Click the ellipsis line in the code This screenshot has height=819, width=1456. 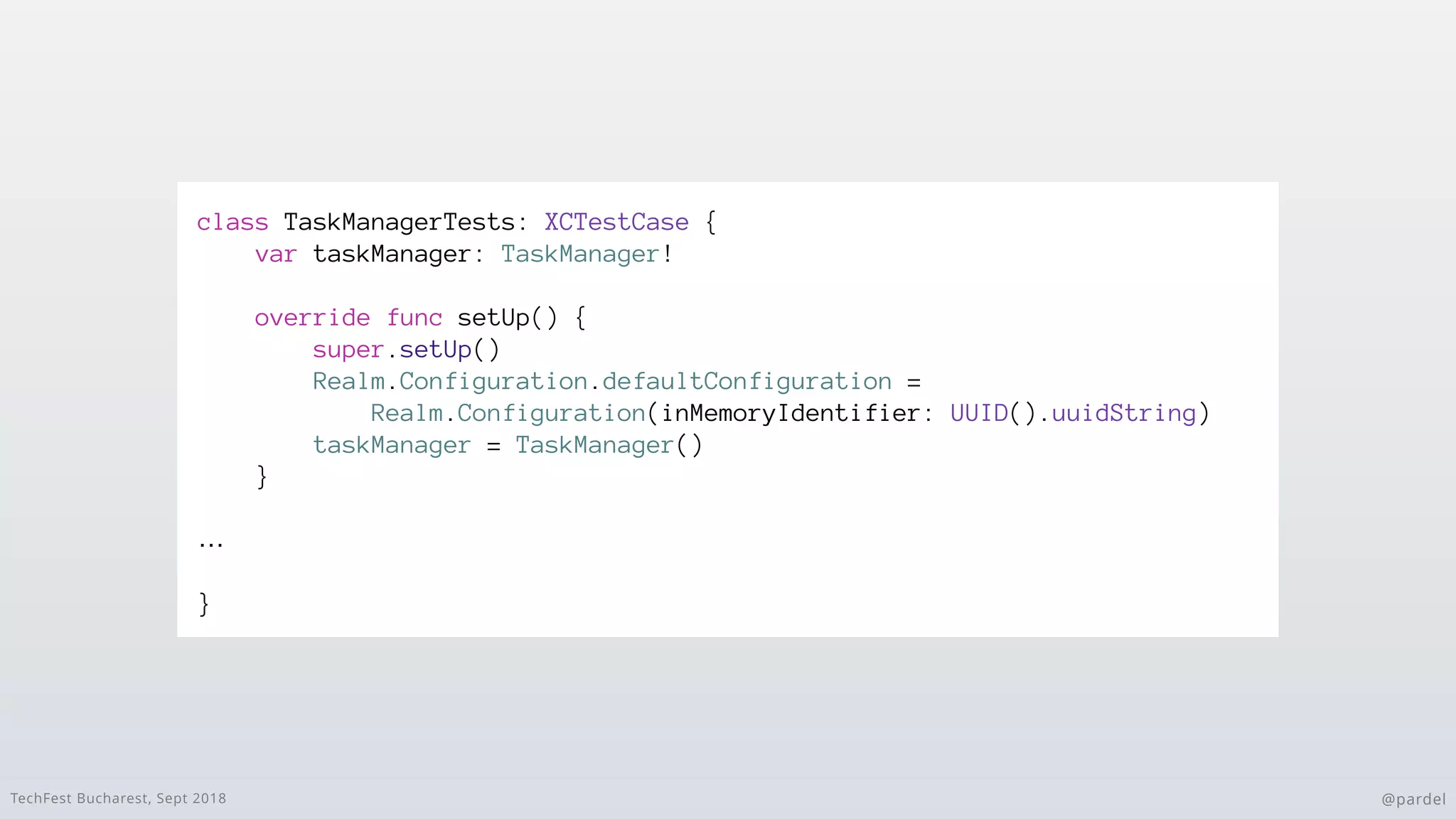click(211, 545)
